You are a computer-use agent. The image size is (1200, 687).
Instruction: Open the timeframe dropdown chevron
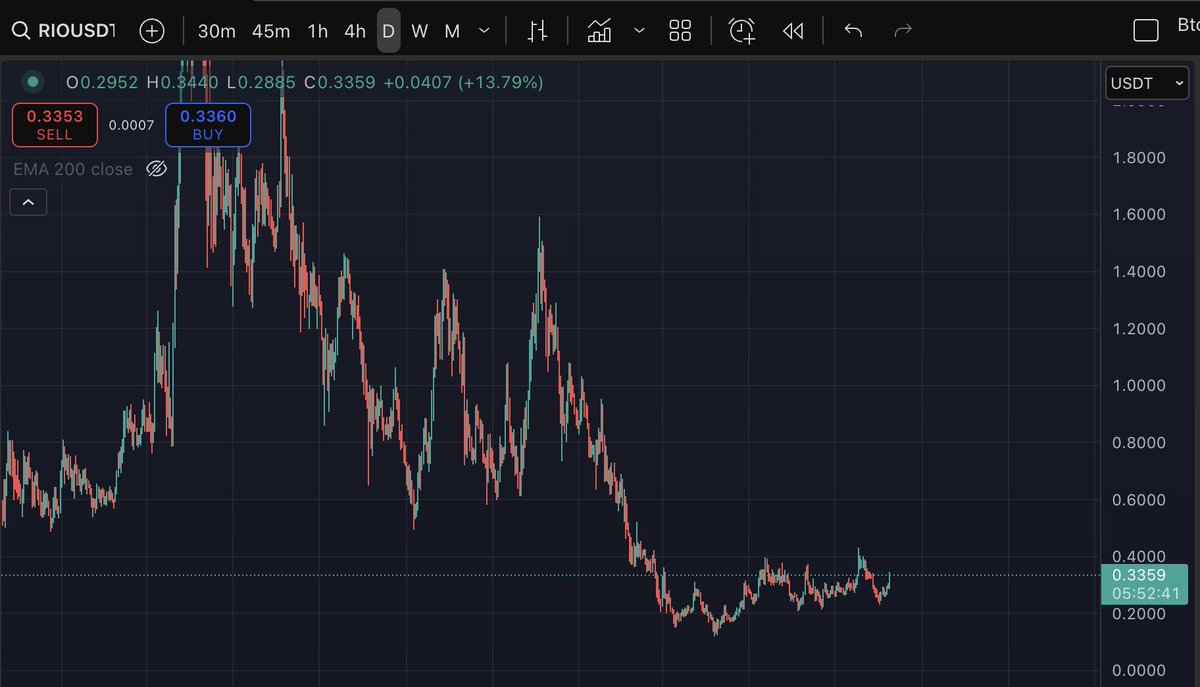pyautogui.click(x=484, y=31)
